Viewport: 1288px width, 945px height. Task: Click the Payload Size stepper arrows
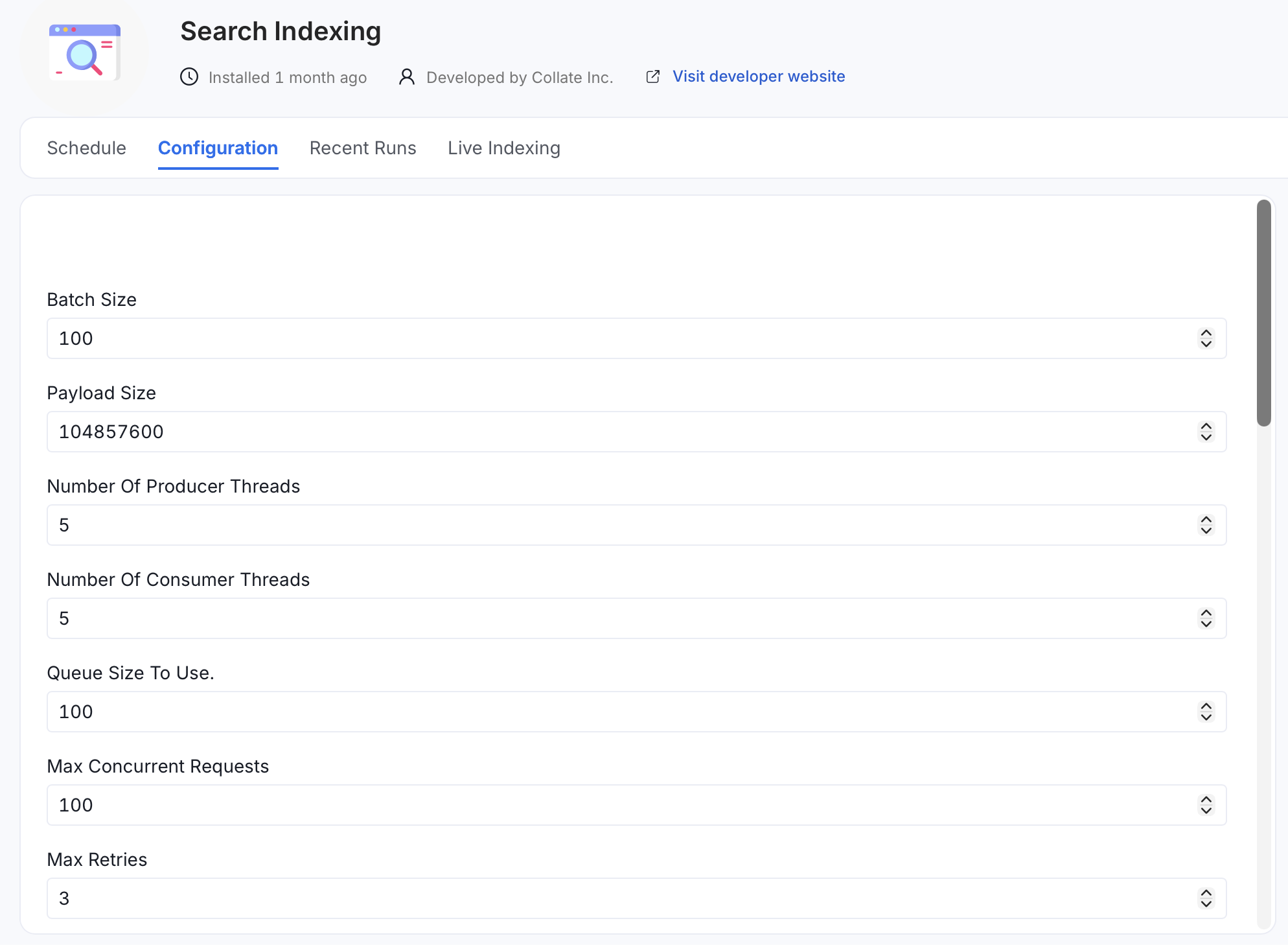(x=1206, y=432)
